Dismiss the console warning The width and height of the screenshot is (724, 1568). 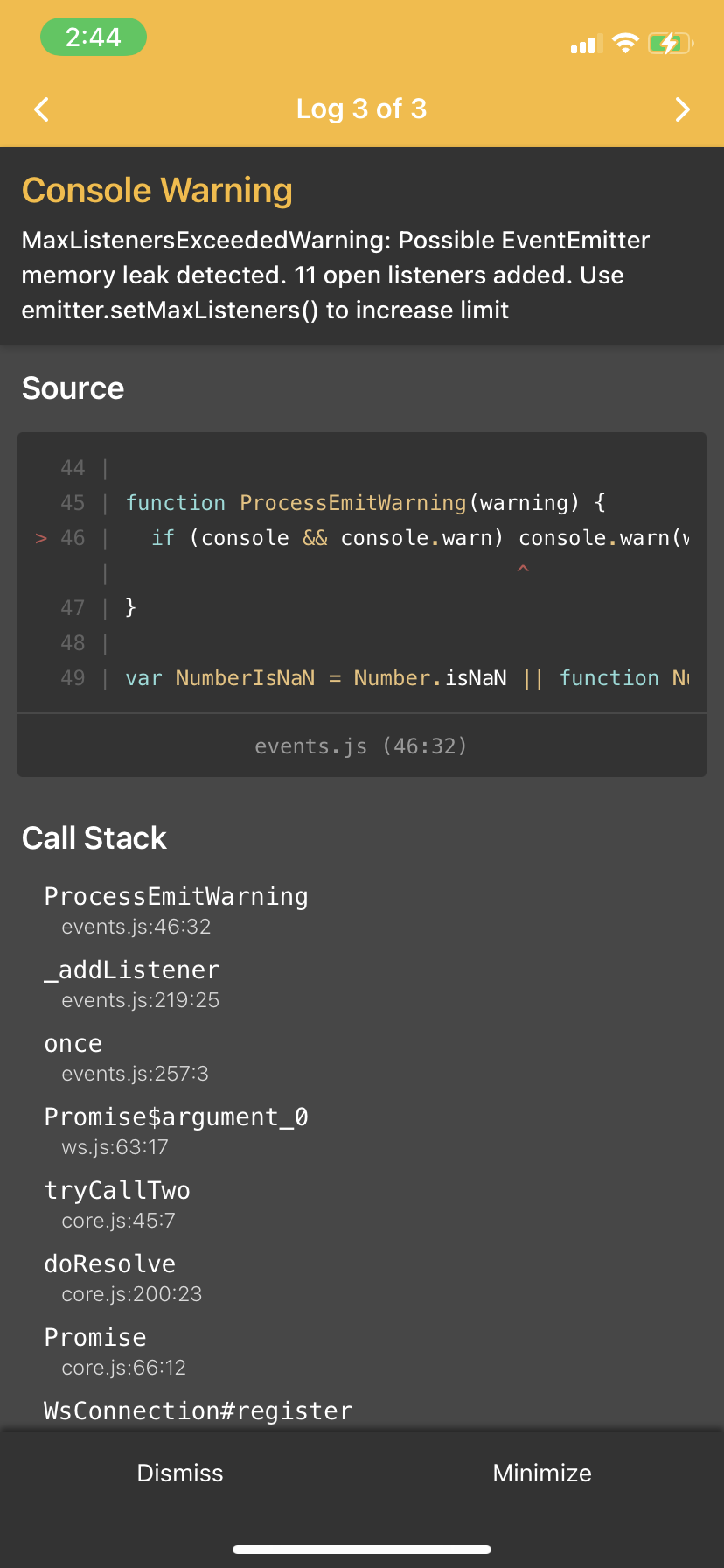(x=180, y=1473)
